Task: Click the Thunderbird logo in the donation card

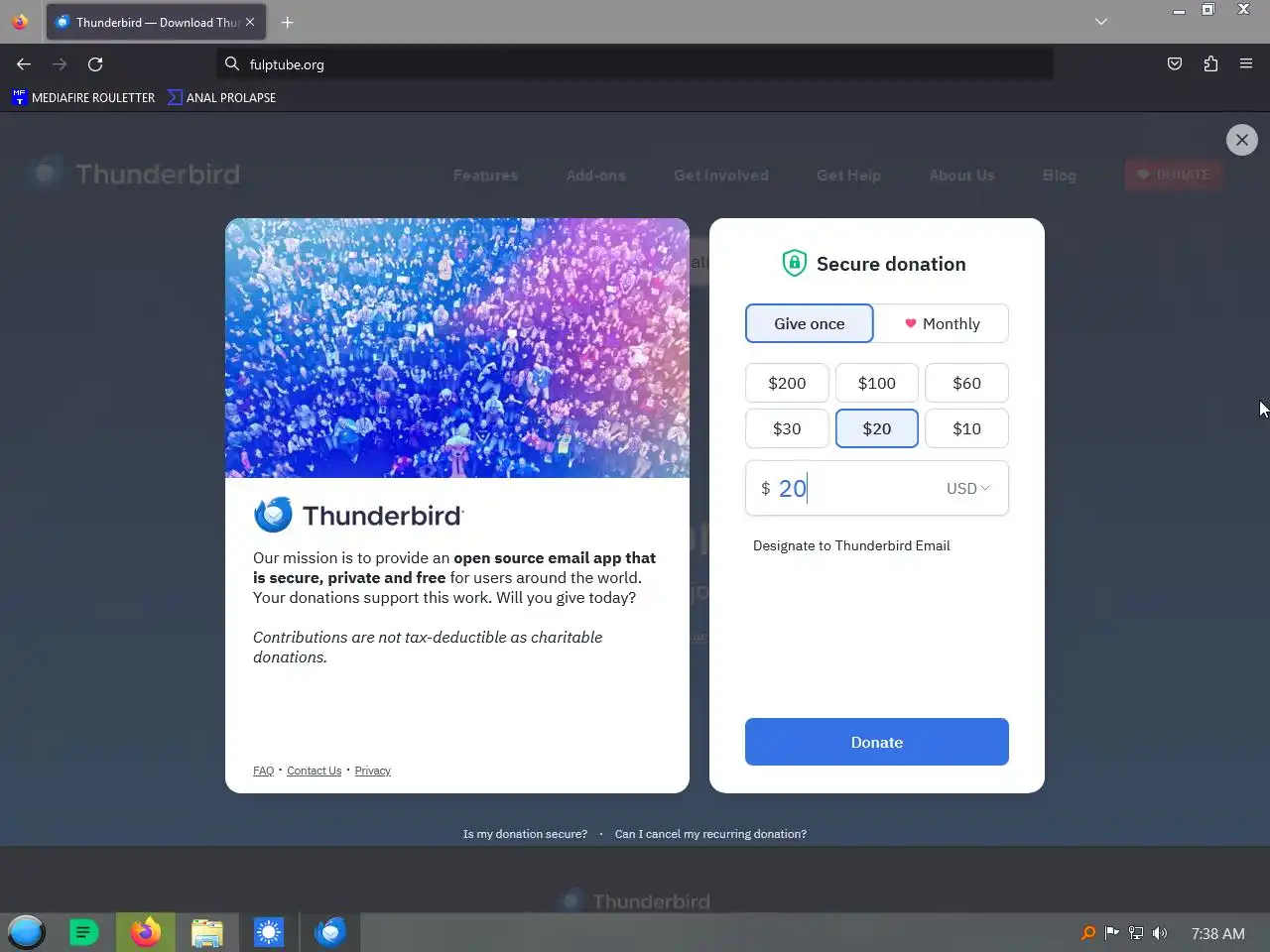Action: point(358,515)
